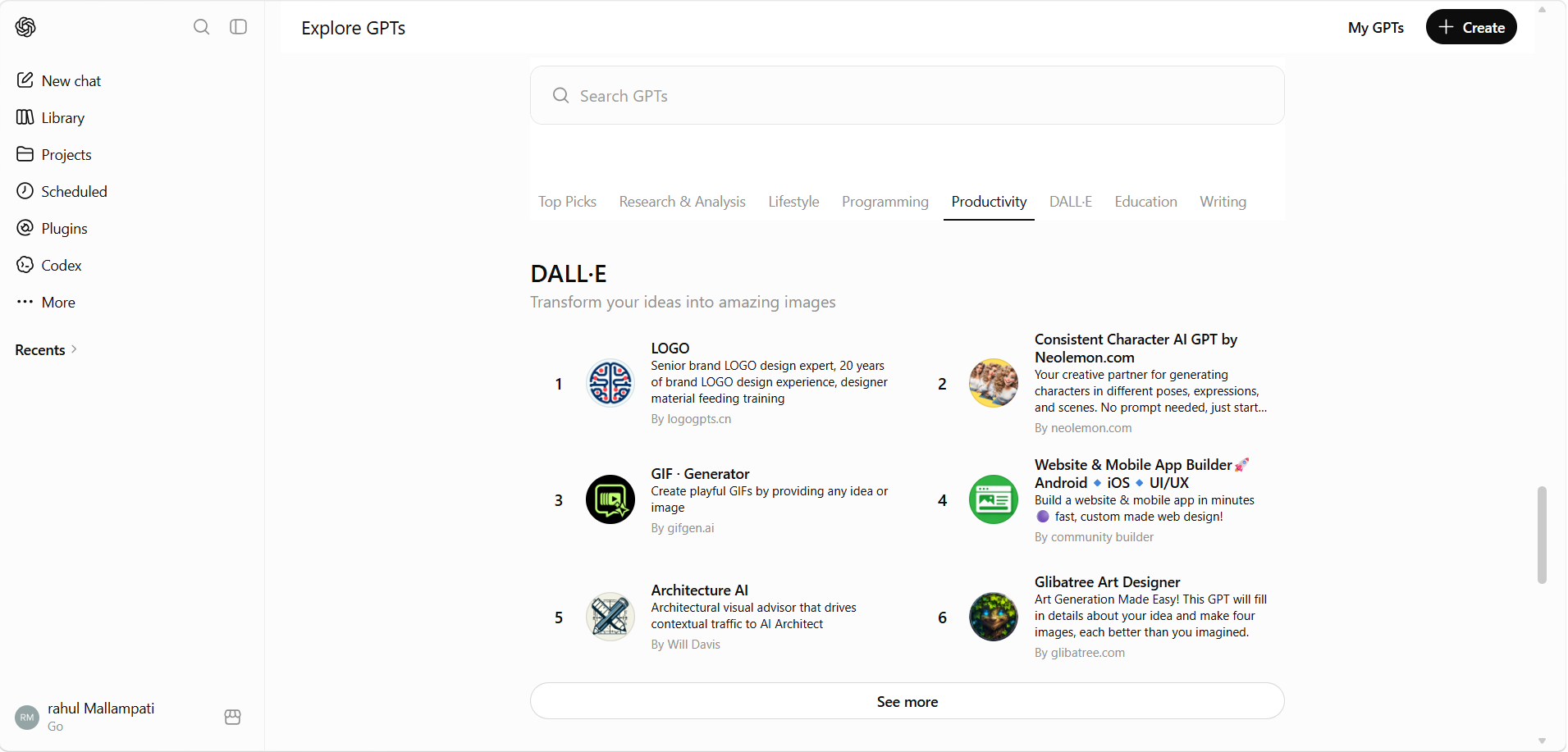The image size is (1568, 752).
Task: Open Glibatree Art Designer title
Action: point(1107,582)
